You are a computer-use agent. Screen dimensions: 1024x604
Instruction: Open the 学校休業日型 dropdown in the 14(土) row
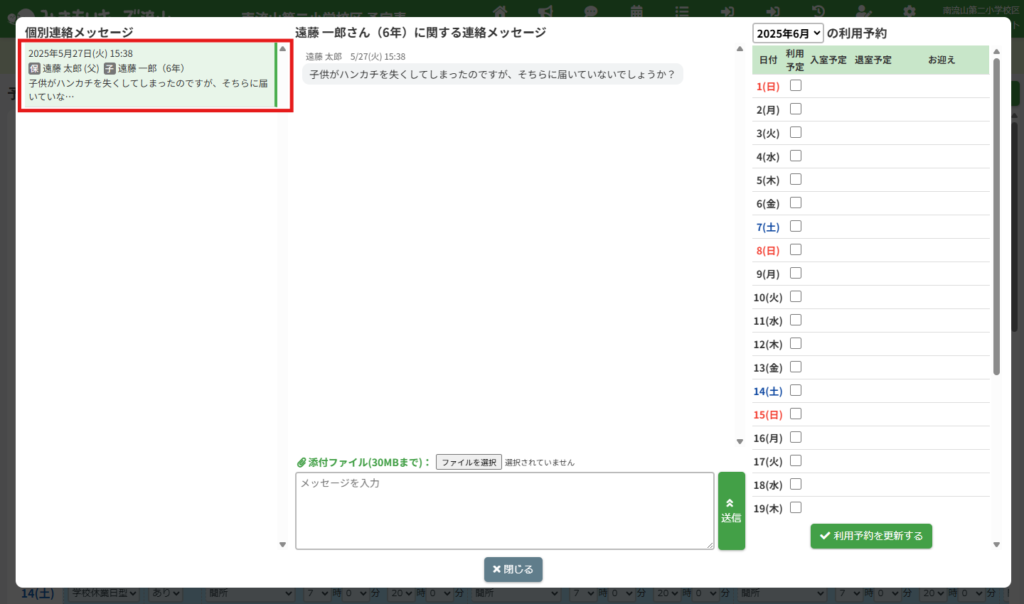104,594
